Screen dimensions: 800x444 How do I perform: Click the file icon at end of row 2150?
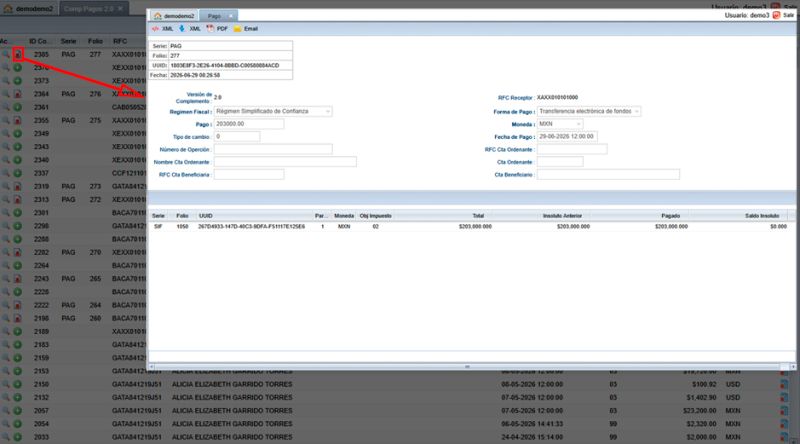[x=784, y=384]
